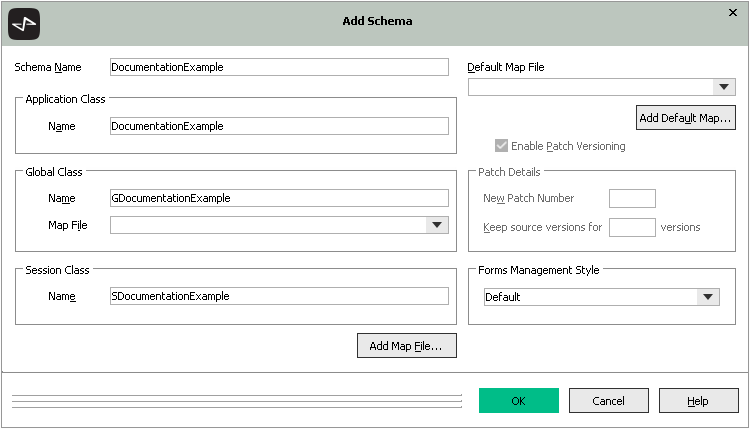Click the Keep source versions count field
This screenshot has width=750, height=429.
tap(632, 227)
